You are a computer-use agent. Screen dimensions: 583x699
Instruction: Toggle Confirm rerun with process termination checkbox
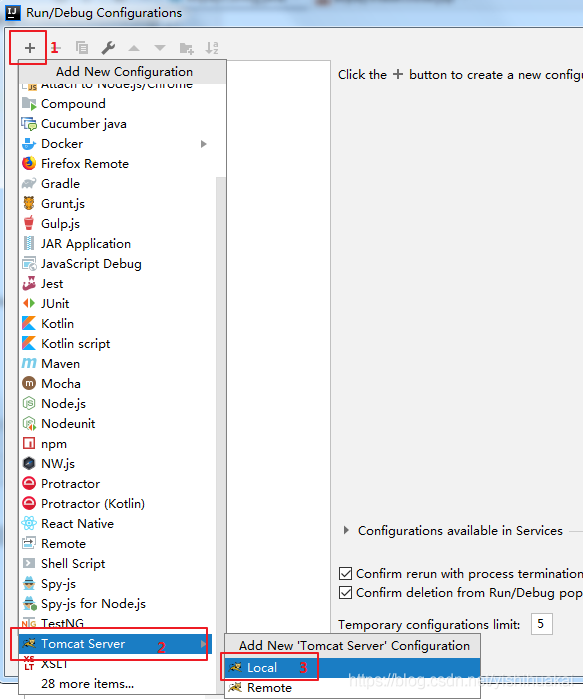[345, 573]
